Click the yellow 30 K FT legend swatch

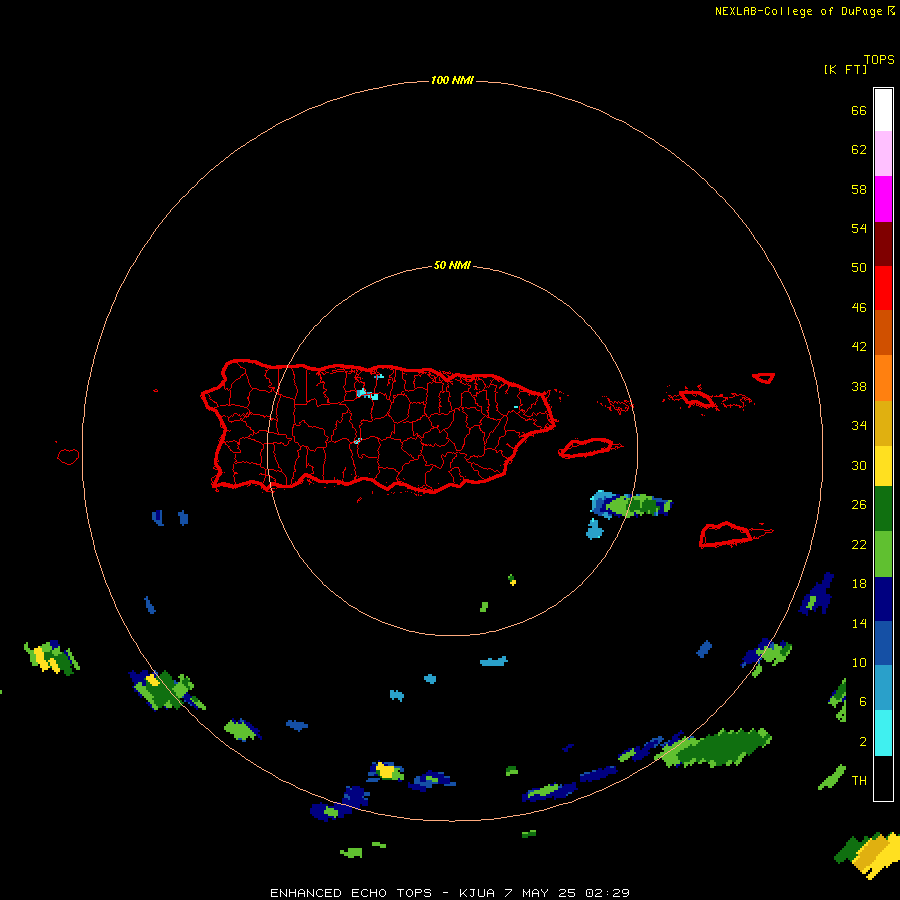pos(883,466)
